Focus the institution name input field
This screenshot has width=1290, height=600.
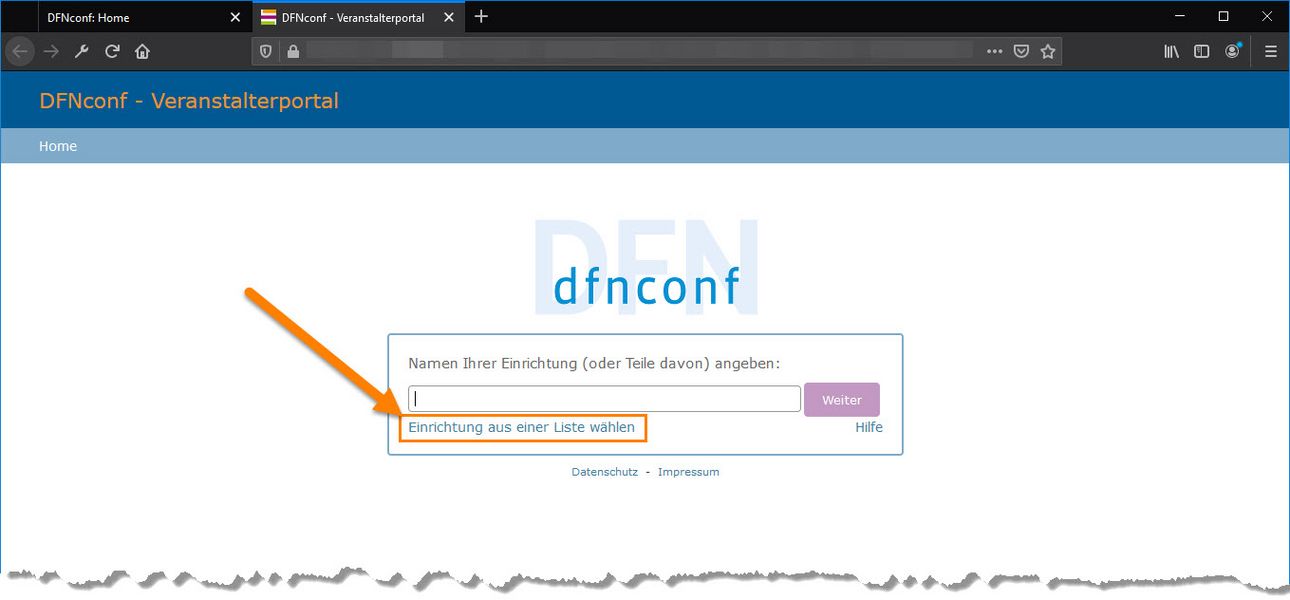604,399
